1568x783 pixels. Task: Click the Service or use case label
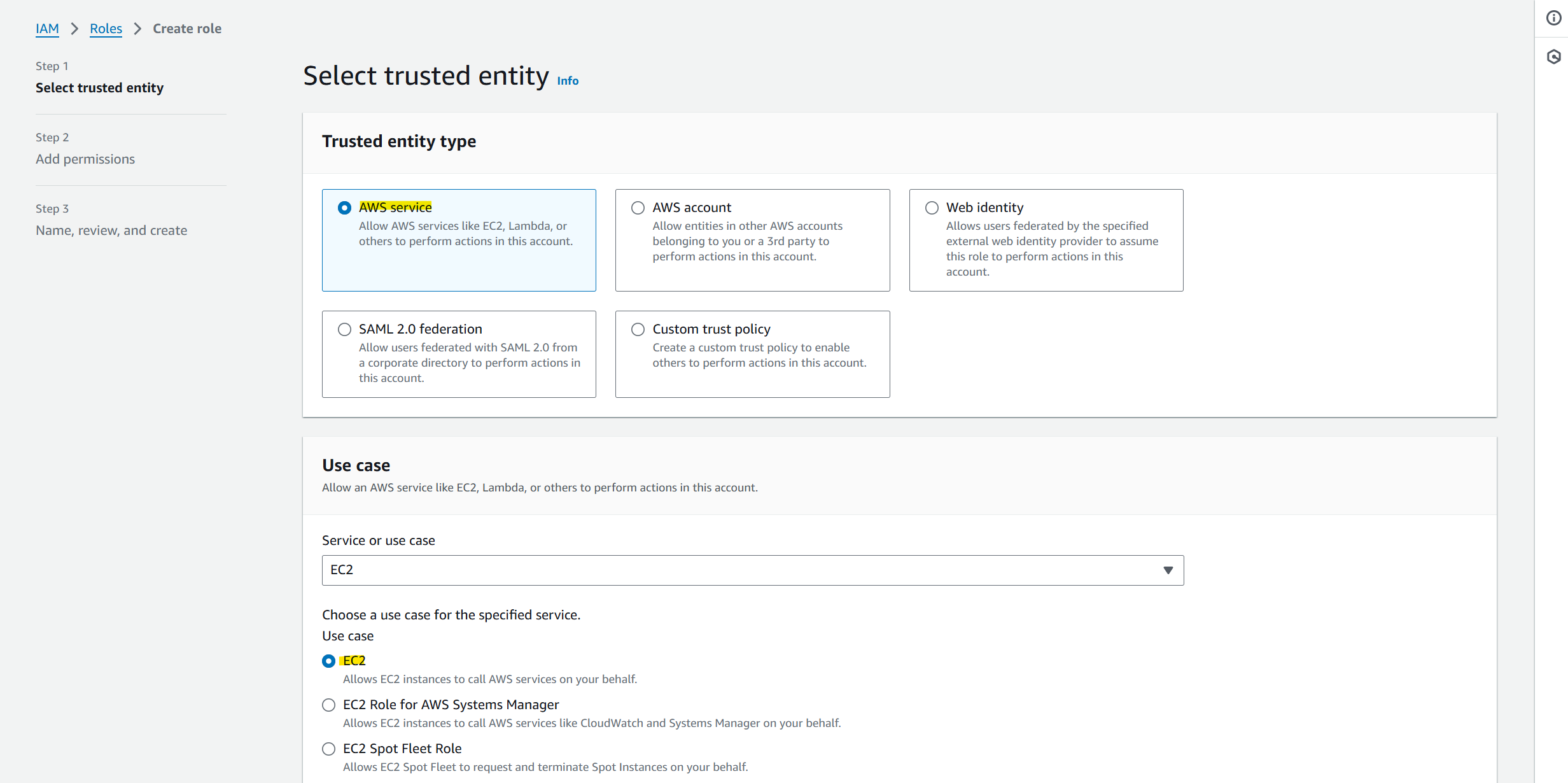point(379,540)
